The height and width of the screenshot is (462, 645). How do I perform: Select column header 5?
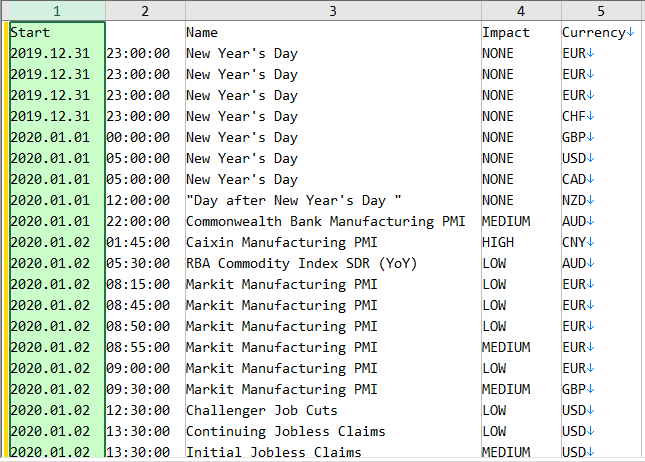(601, 11)
